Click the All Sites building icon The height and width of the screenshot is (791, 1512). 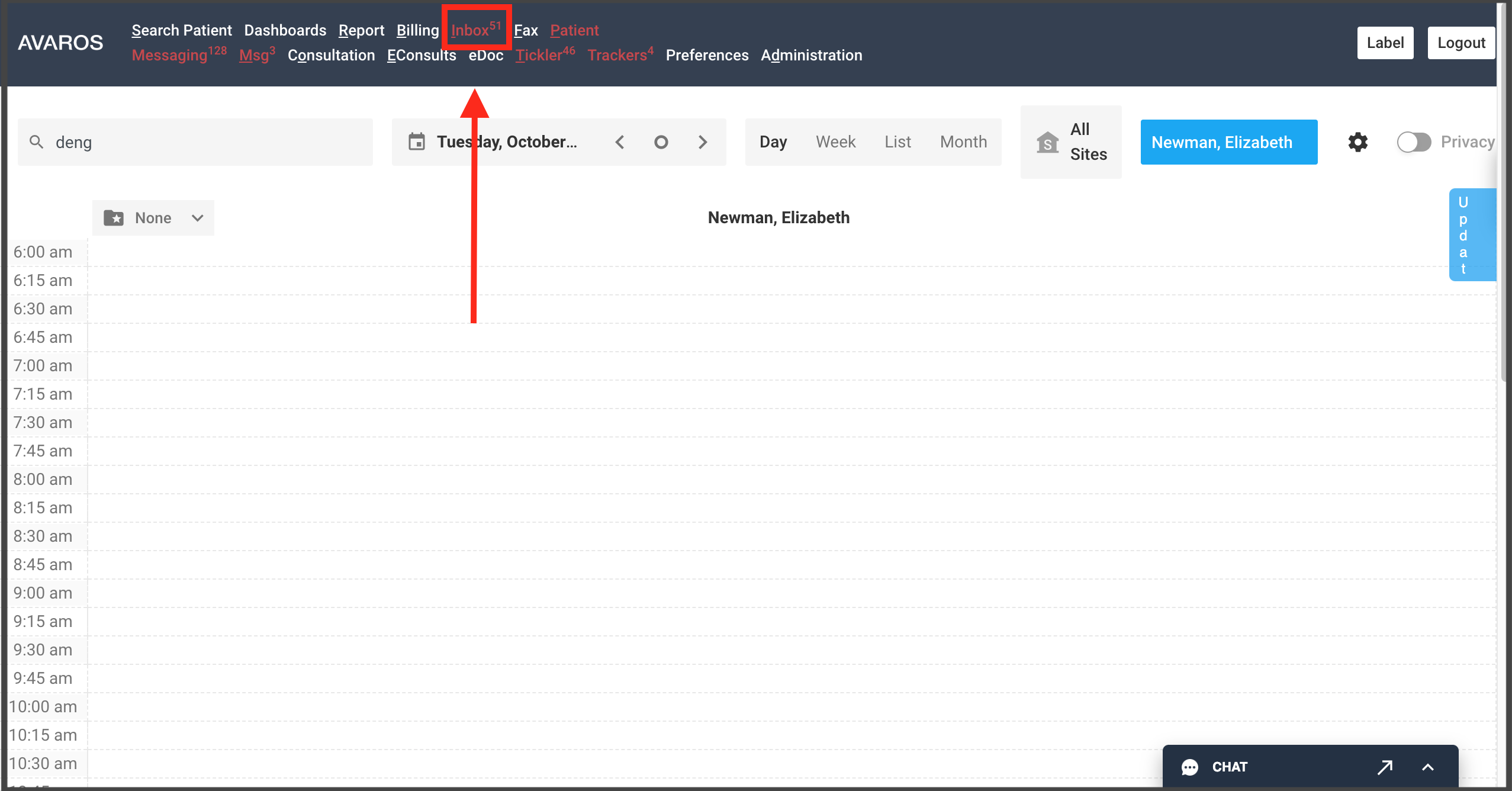(1048, 142)
